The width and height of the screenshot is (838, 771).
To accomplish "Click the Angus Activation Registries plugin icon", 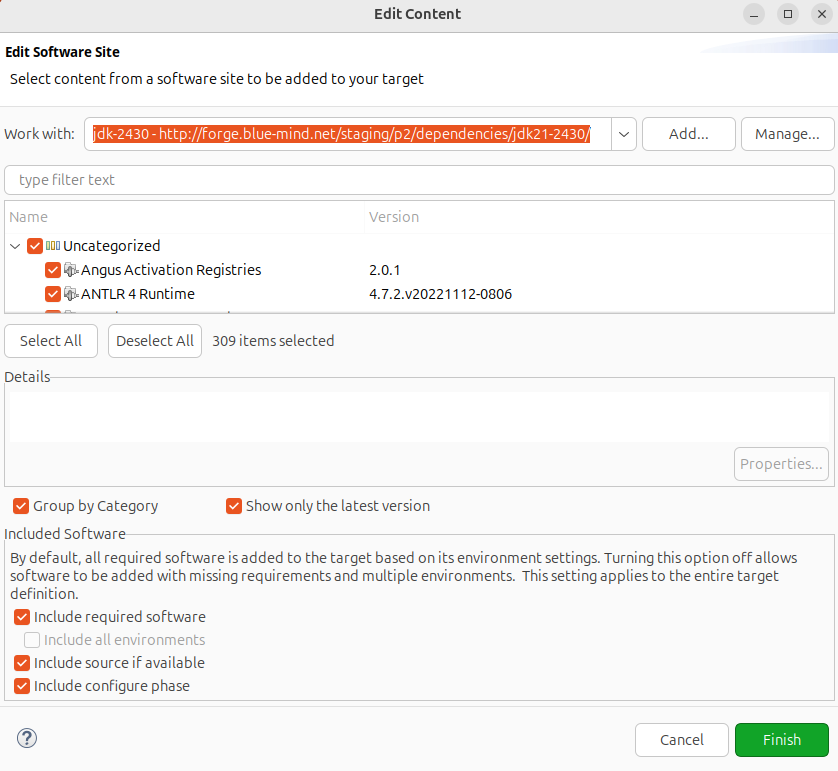I will click(71, 270).
